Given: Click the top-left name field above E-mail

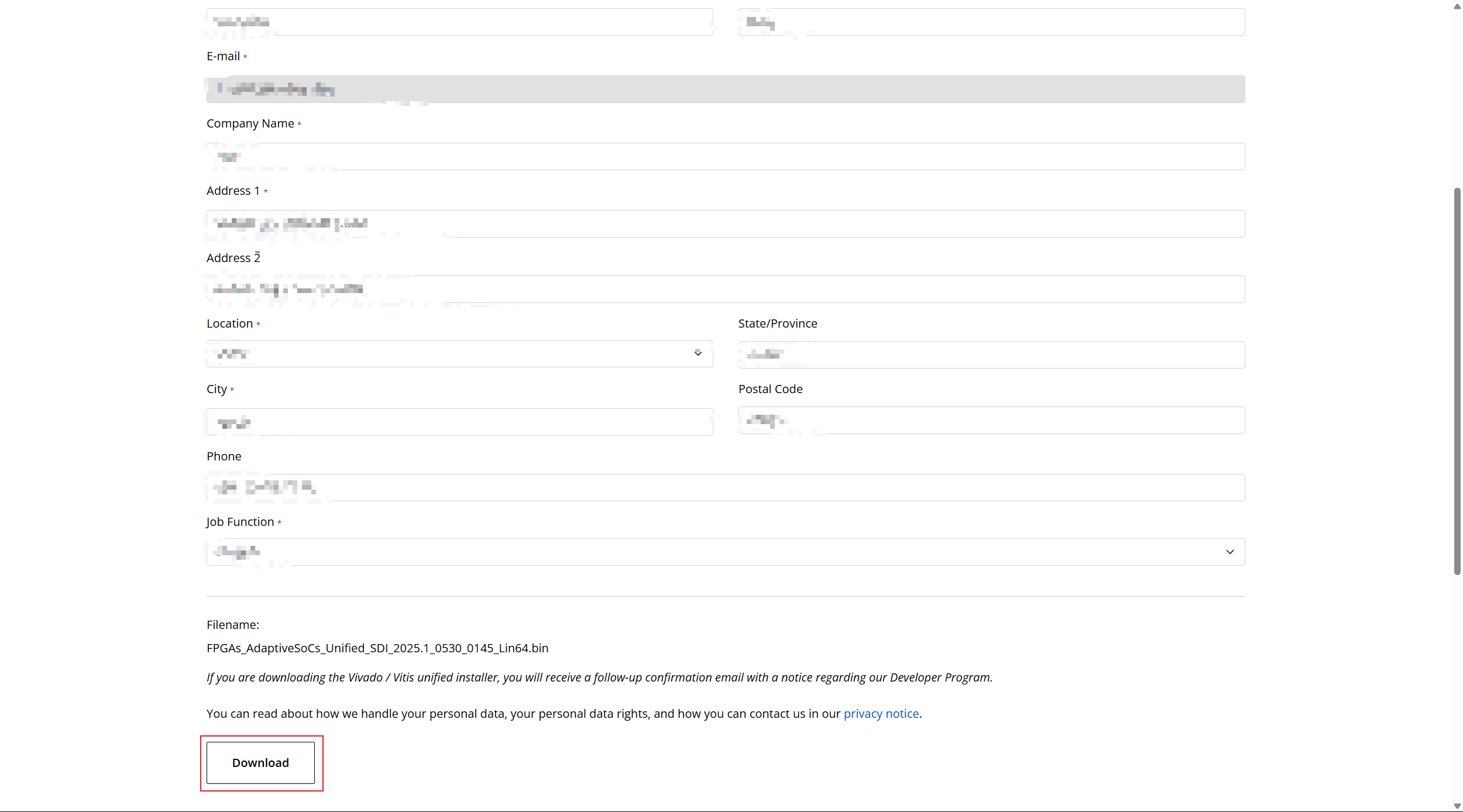Looking at the screenshot, I should point(459,22).
